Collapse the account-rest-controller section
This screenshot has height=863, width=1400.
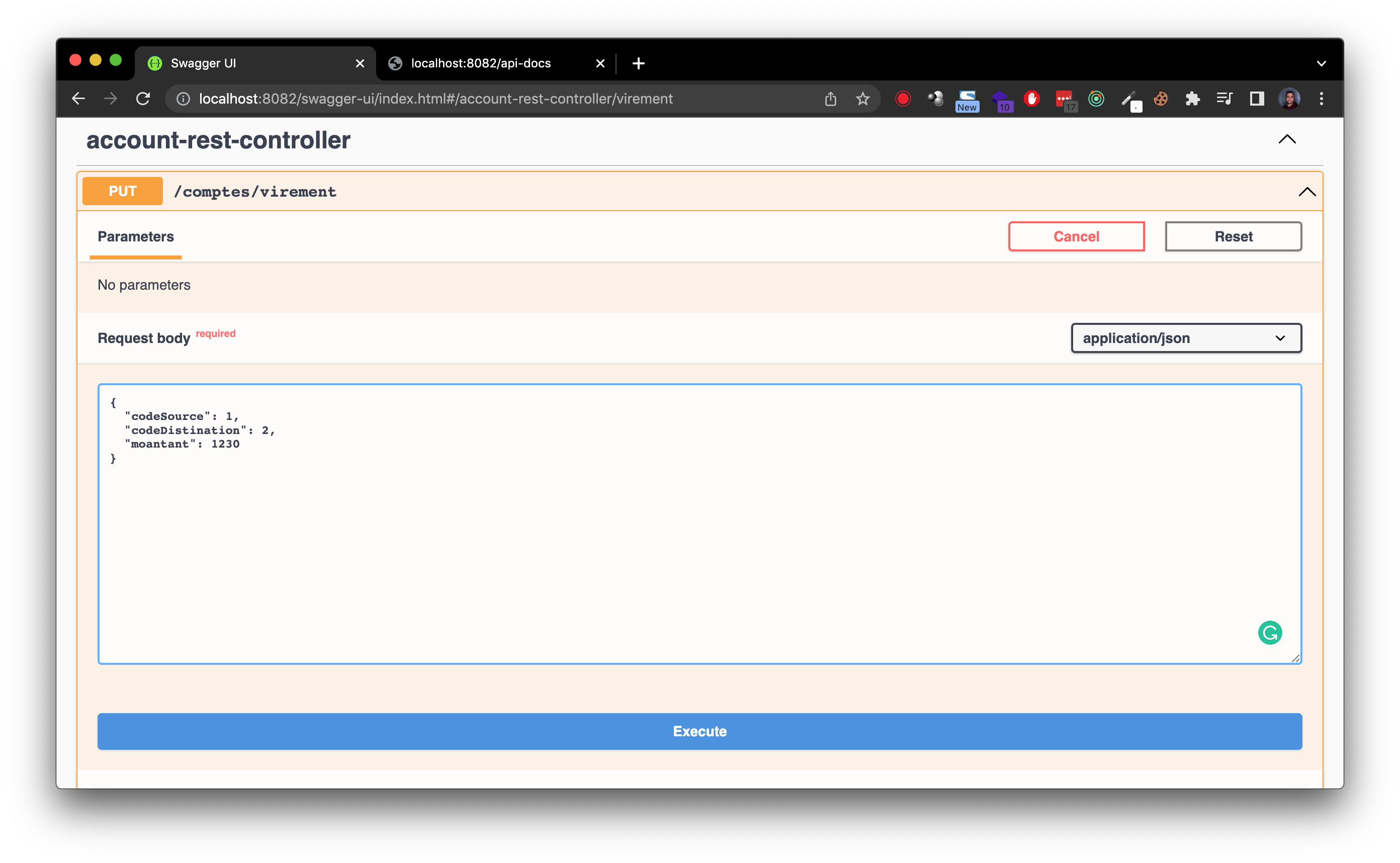click(x=1286, y=139)
